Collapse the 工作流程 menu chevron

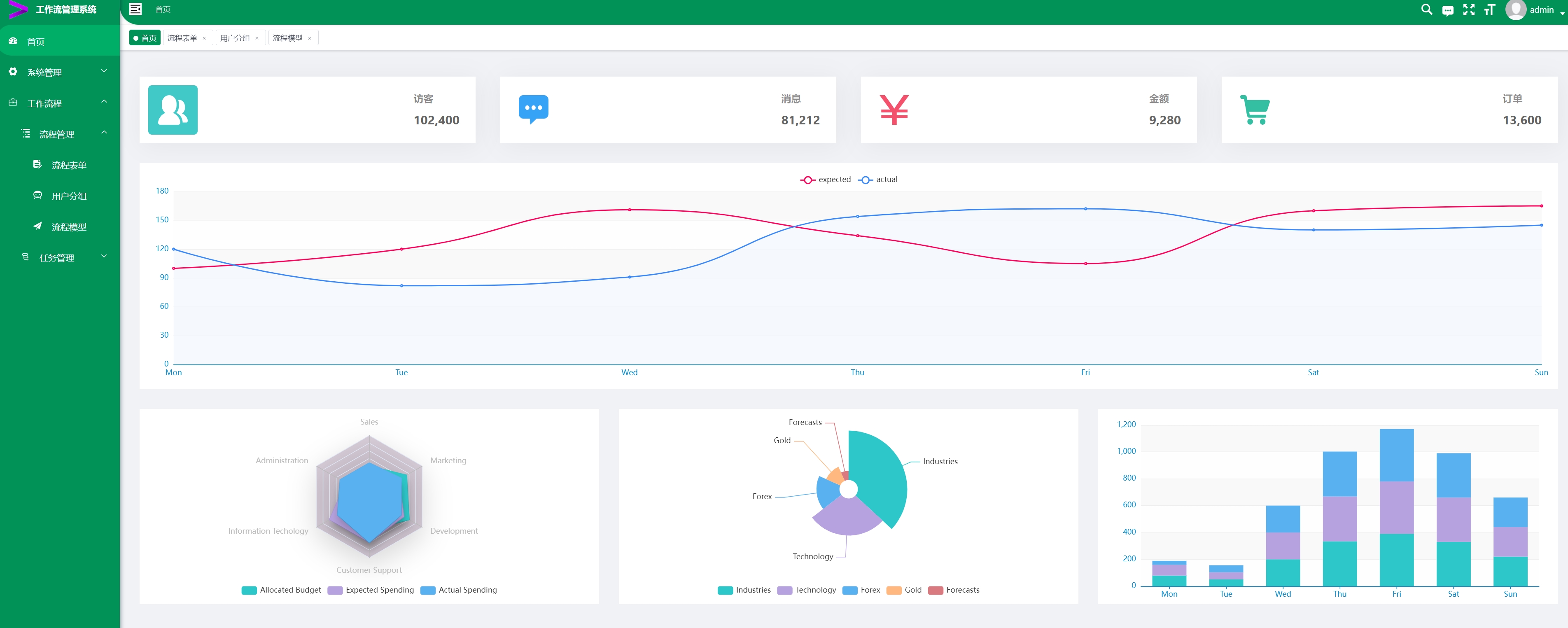pos(104,102)
